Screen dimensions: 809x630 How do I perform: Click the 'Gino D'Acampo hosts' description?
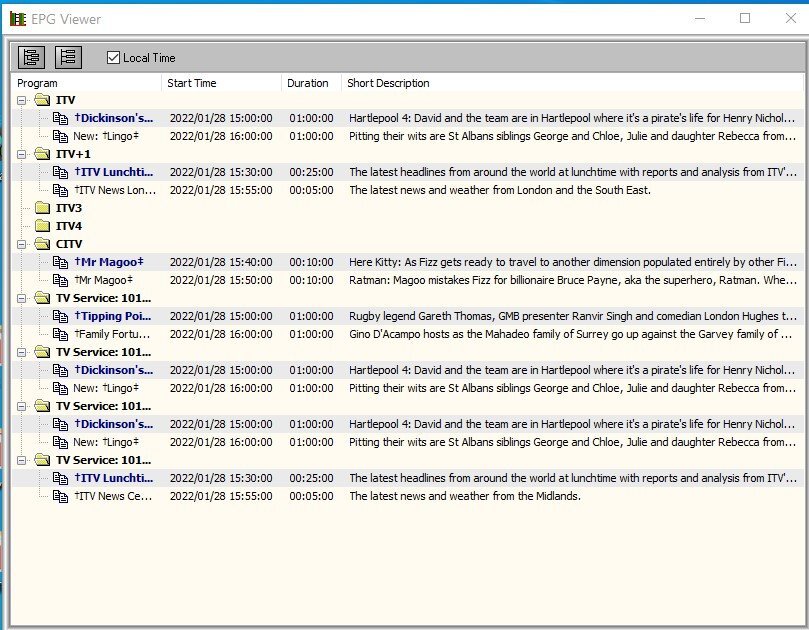point(571,334)
